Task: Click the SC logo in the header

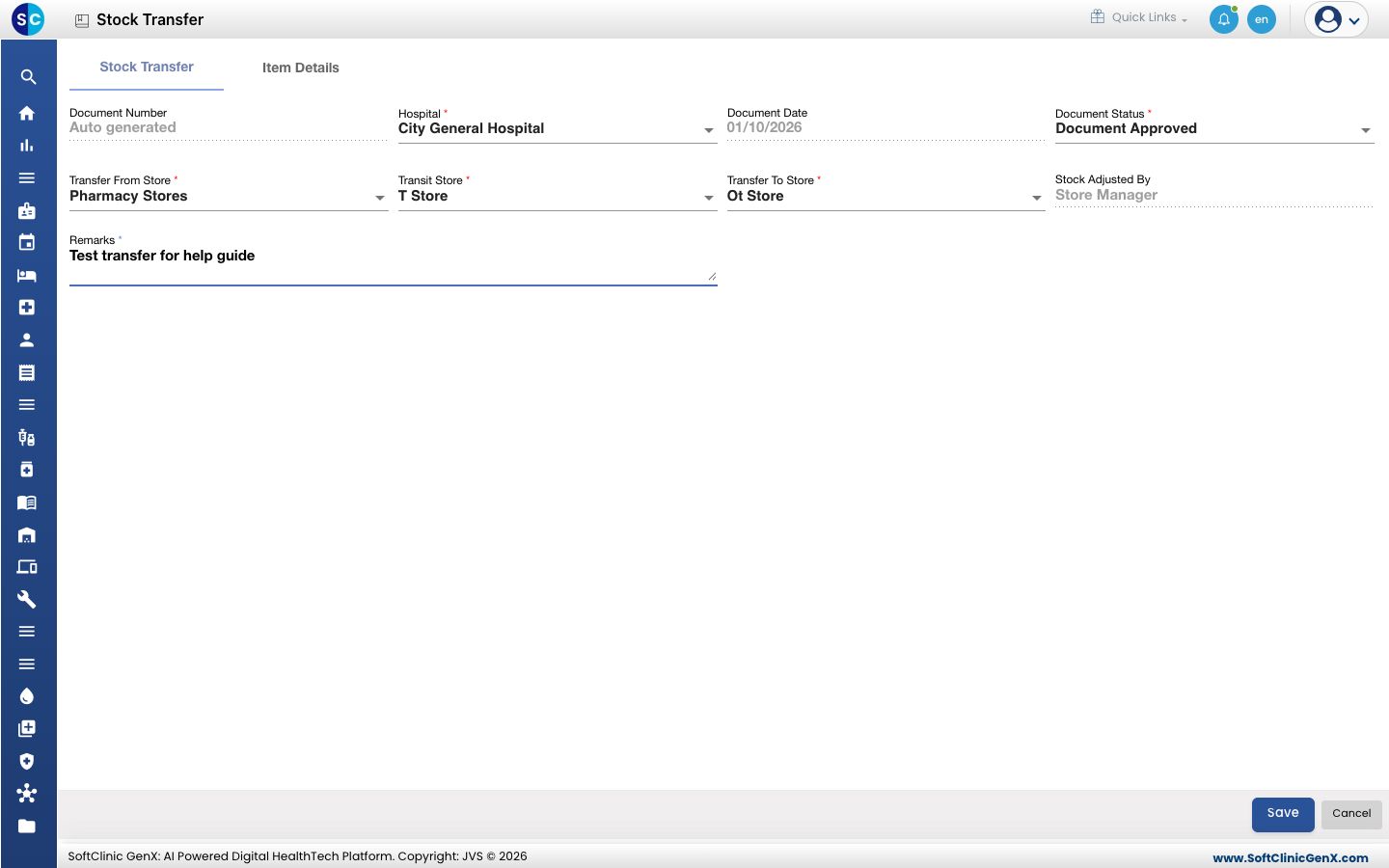Action: (28, 19)
